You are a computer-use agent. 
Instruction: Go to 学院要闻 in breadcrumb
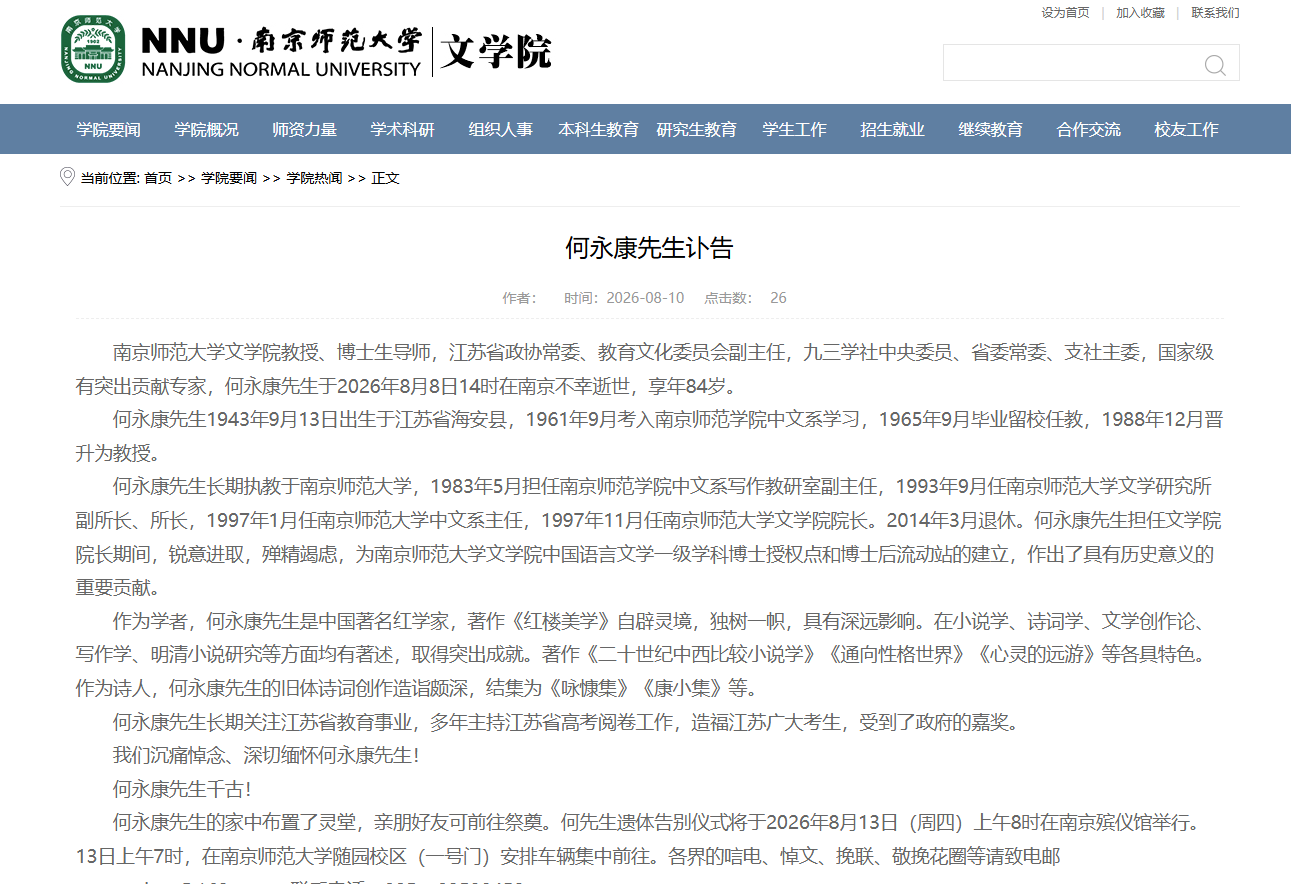coord(229,178)
